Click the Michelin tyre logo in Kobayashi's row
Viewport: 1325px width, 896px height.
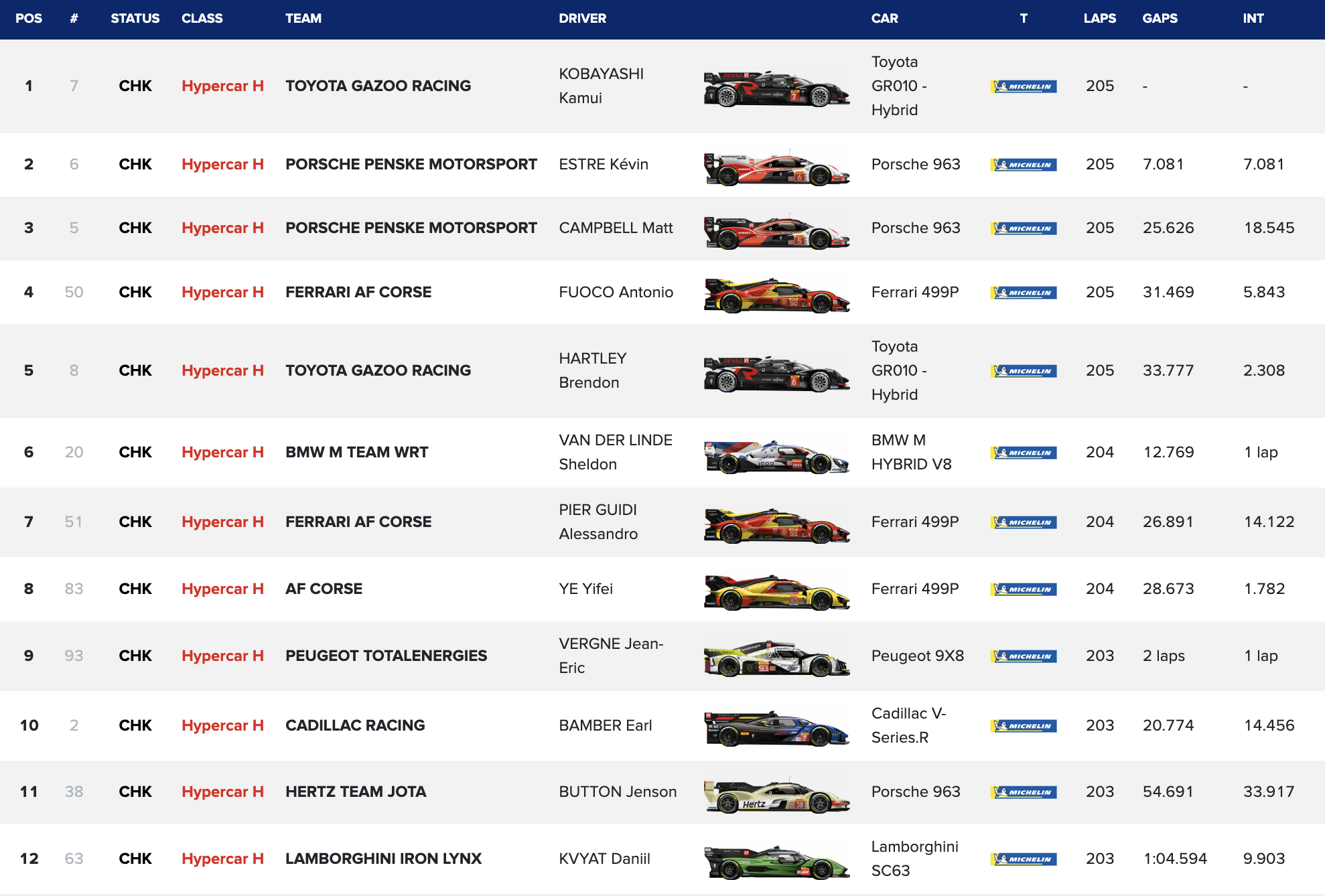point(1023,86)
